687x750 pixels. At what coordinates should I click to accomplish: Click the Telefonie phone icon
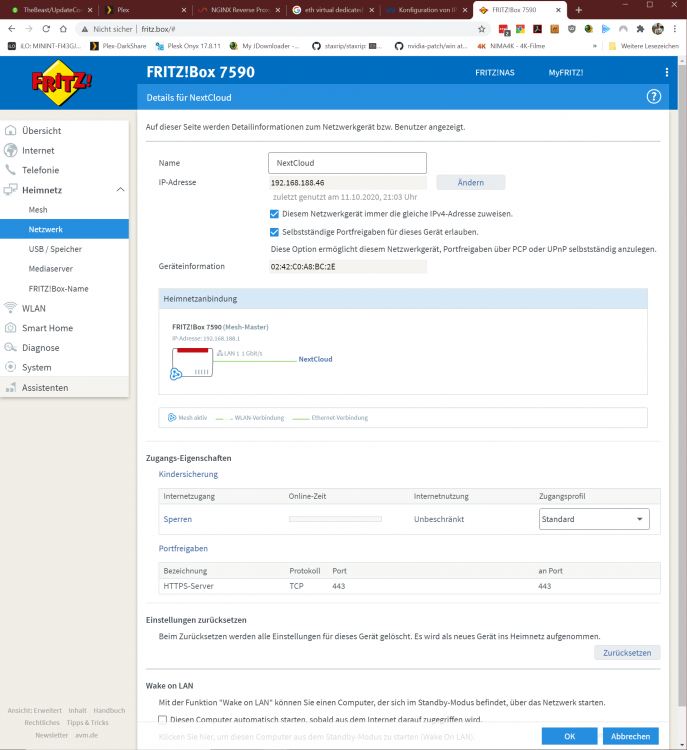10,170
